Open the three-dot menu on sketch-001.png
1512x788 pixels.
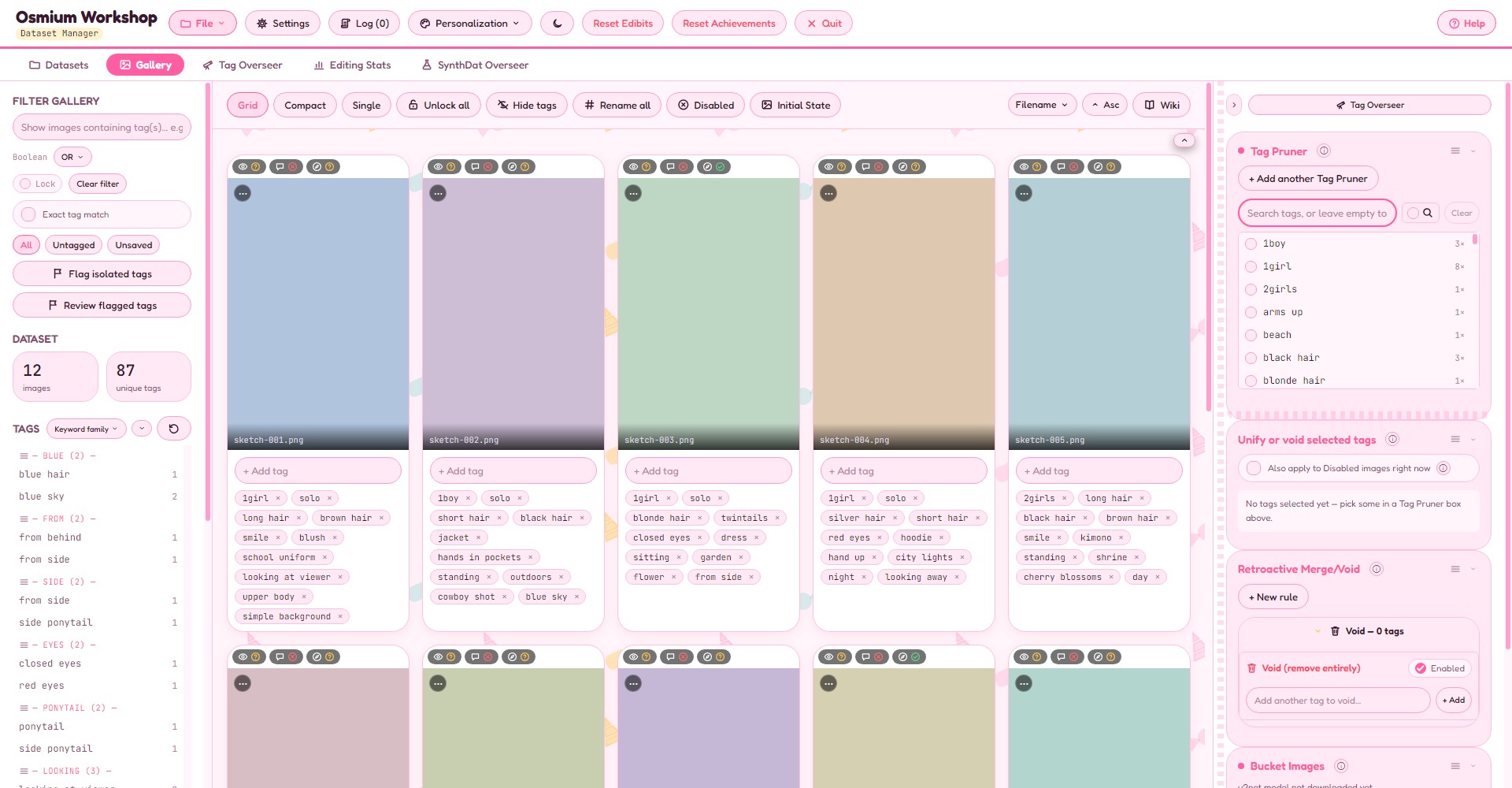click(x=243, y=193)
